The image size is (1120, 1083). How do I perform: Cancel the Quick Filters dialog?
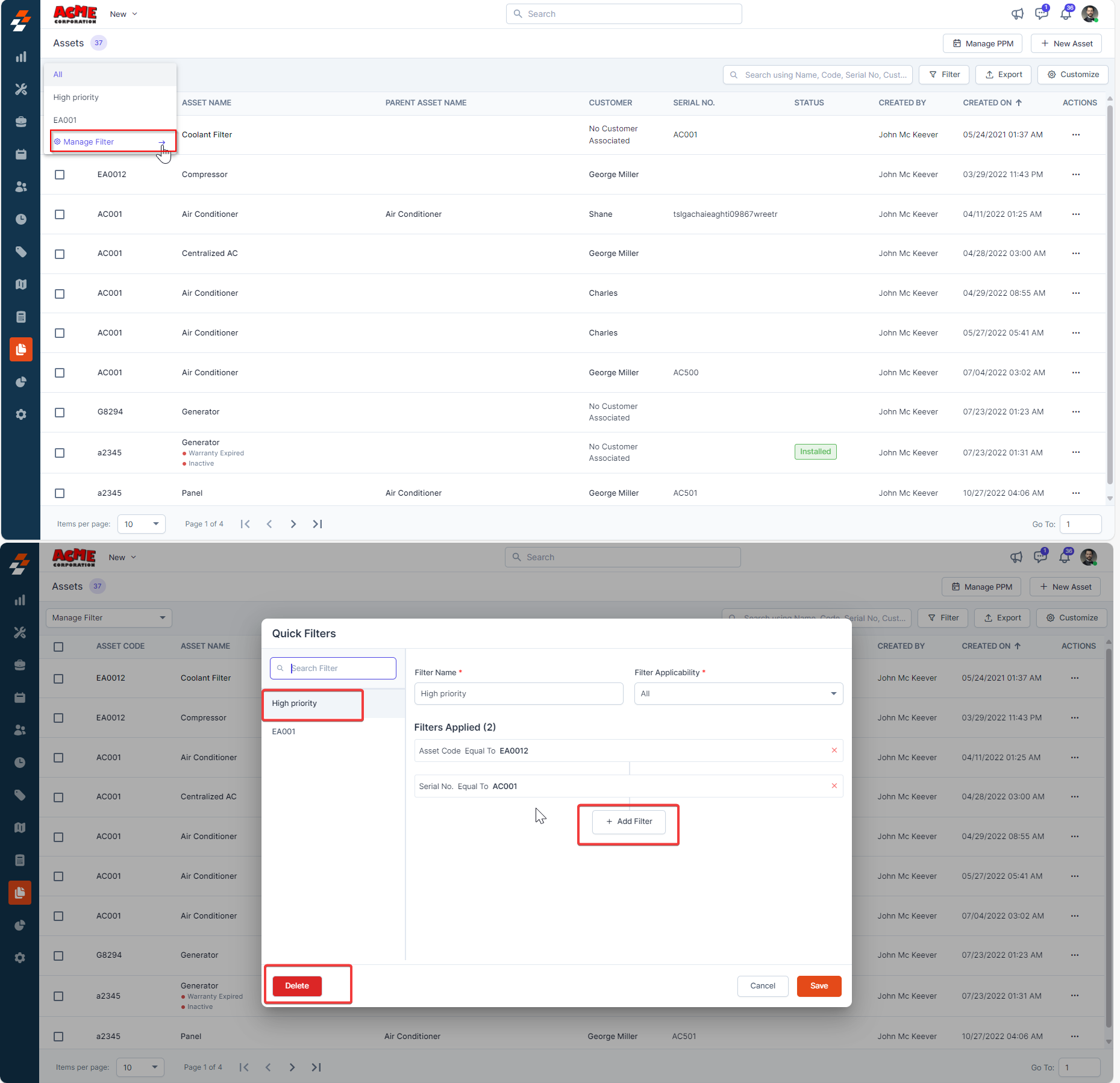pyautogui.click(x=763, y=986)
